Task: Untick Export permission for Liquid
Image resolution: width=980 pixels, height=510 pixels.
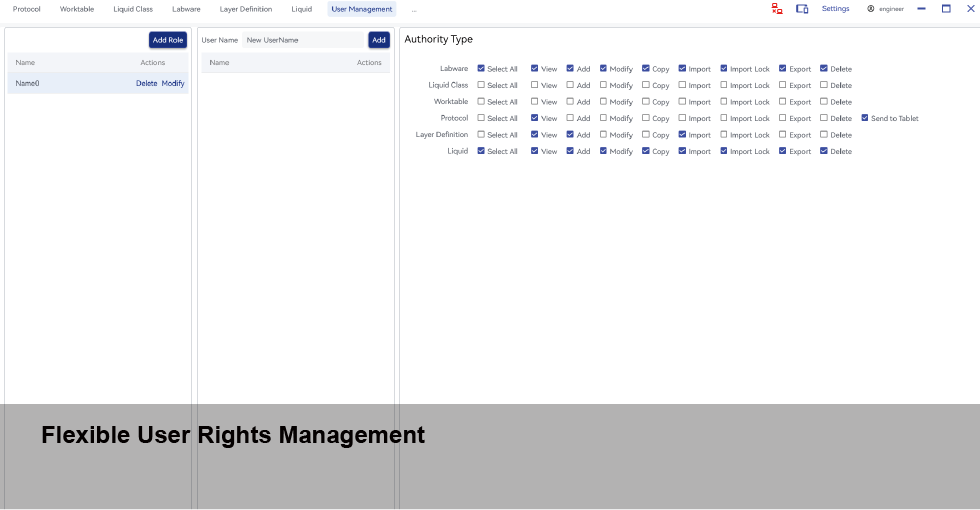Action: coord(783,151)
